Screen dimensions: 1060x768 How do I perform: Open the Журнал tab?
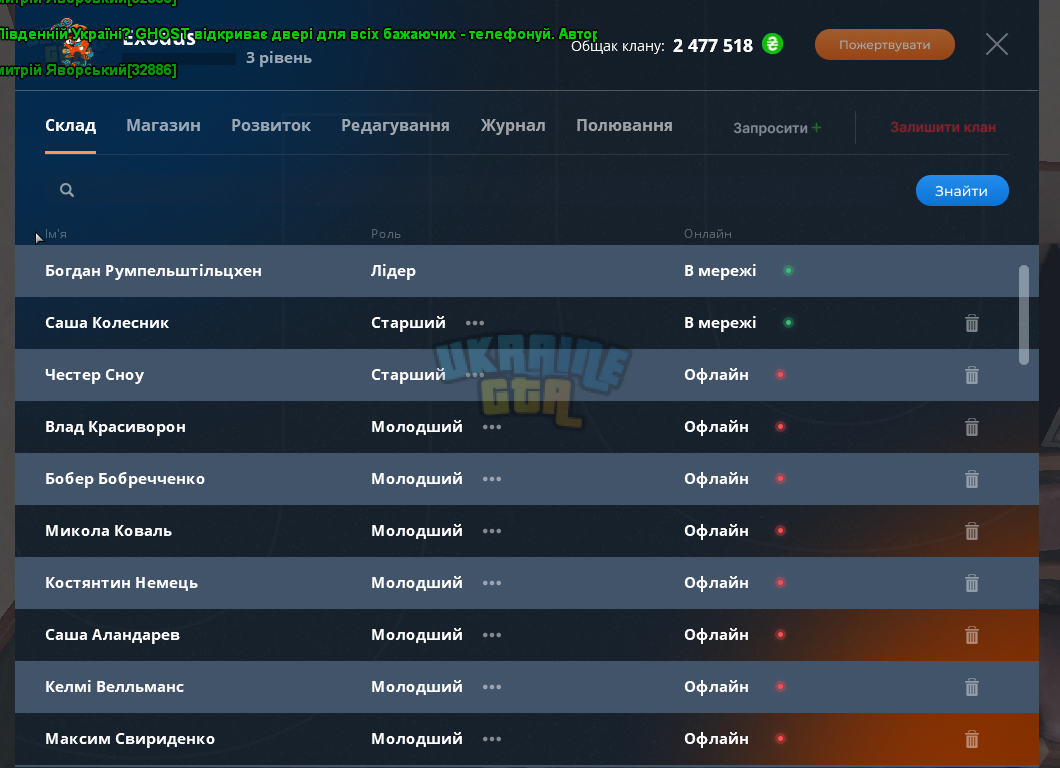512,126
